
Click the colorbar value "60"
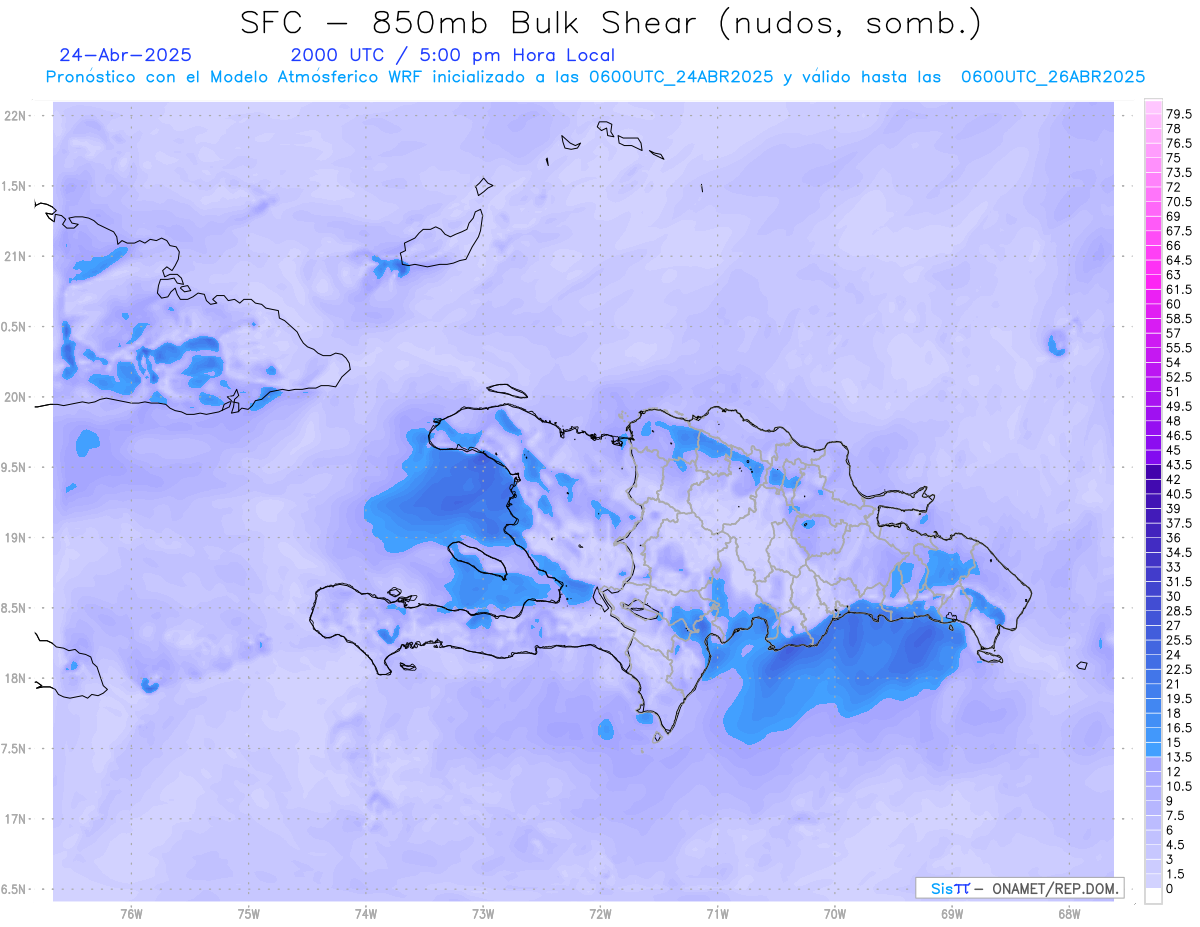[1173, 303]
